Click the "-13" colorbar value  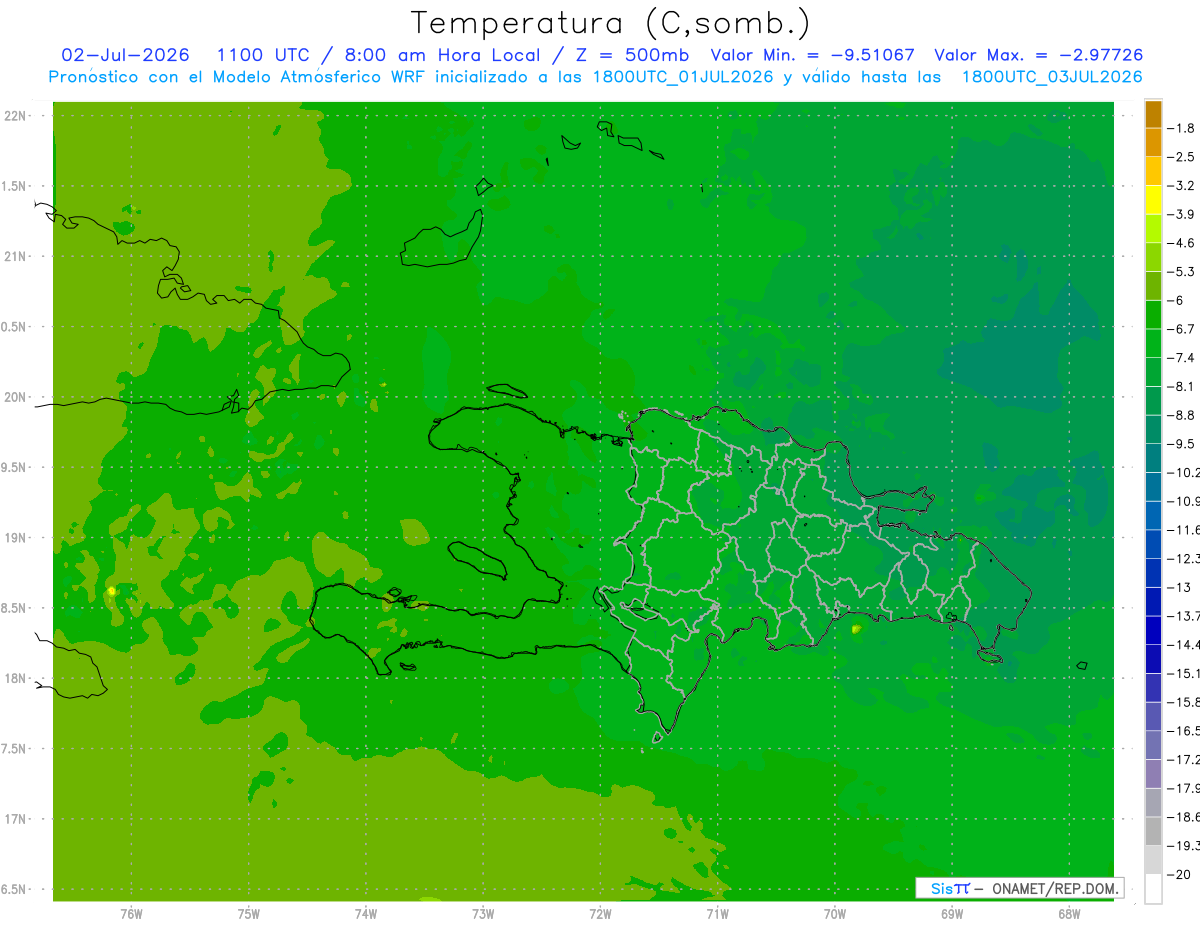(1179, 587)
